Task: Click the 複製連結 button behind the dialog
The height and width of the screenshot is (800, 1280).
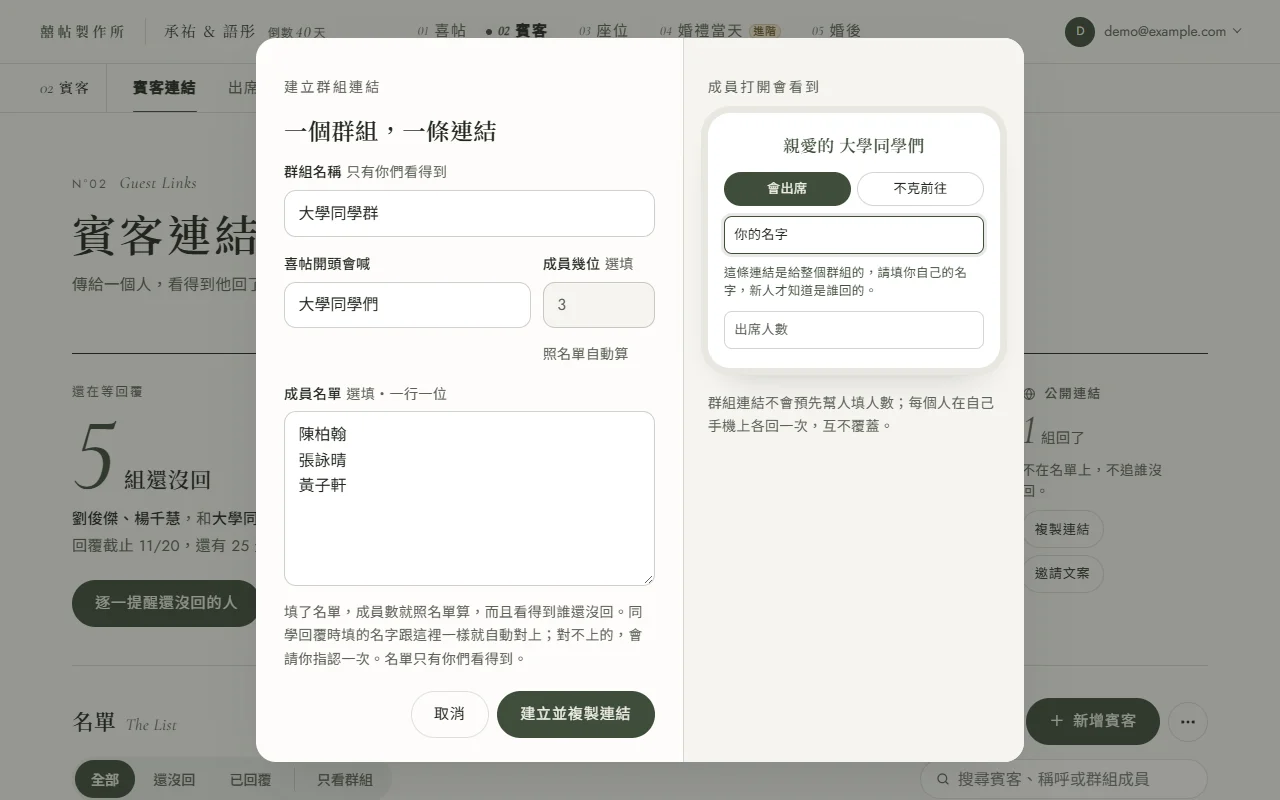Action: pyautogui.click(x=1062, y=529)
